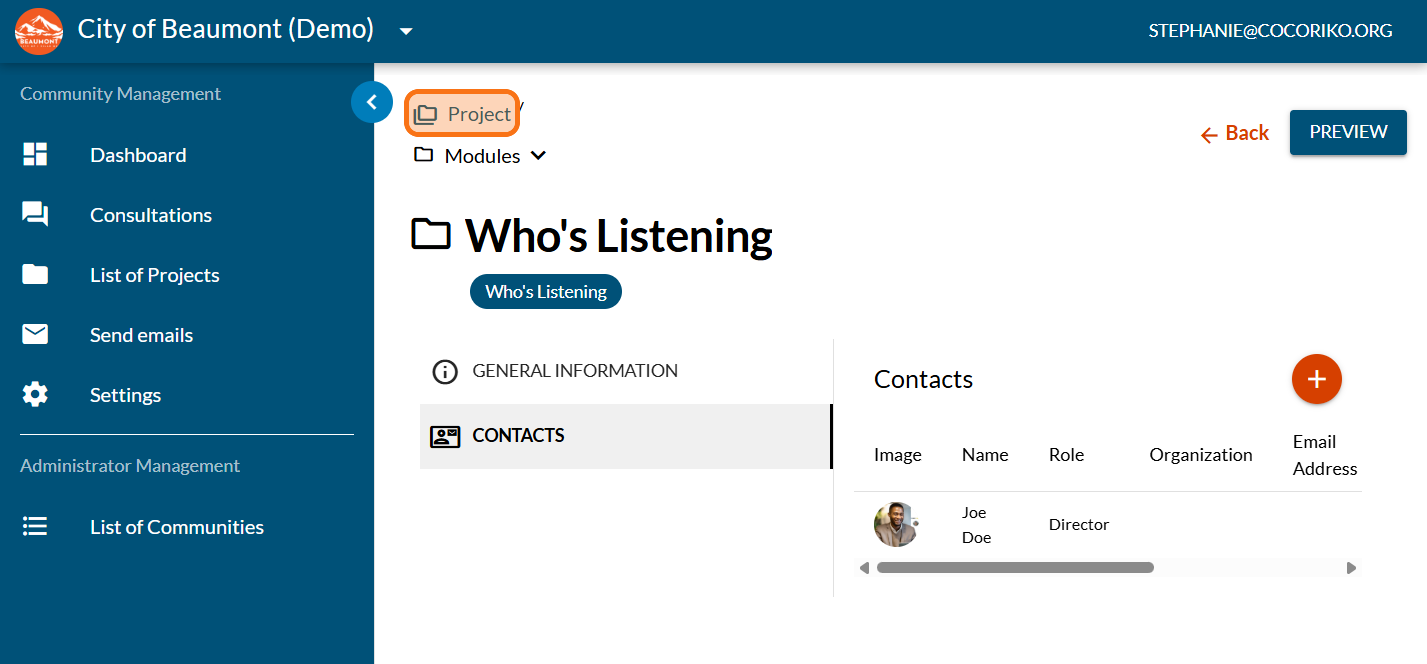Click Joe Doe's profile photo
Screen dimensions: 1427x664
point(895,524)
